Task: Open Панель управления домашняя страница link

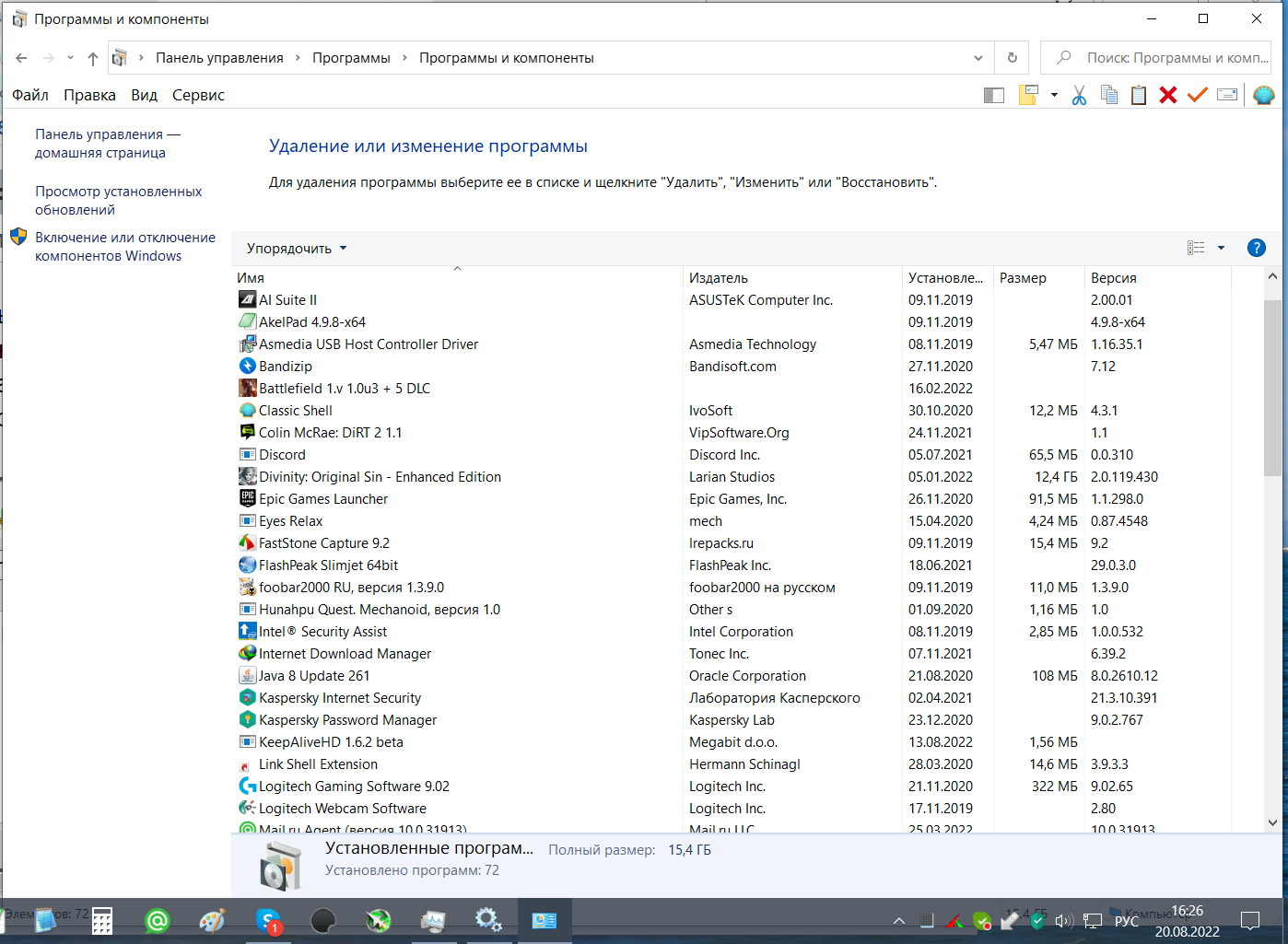Action: coord(108,144)
